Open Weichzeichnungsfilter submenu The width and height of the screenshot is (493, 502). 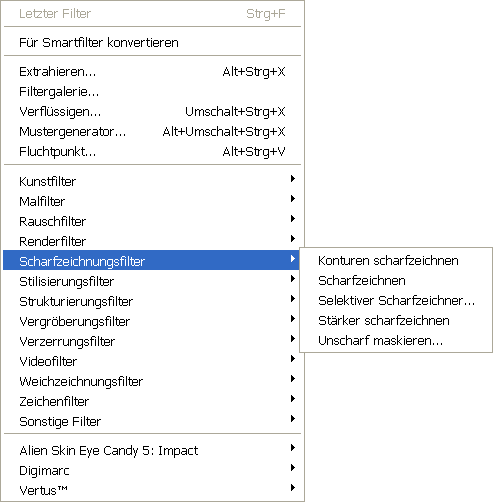tap(152, 381)
